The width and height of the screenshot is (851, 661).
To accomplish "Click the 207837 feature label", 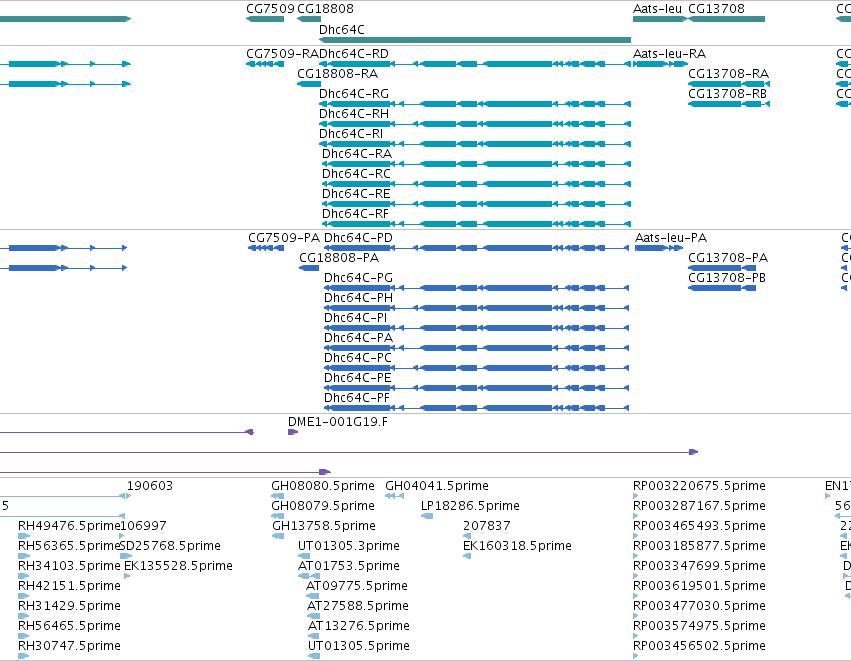I will (486, 526).
